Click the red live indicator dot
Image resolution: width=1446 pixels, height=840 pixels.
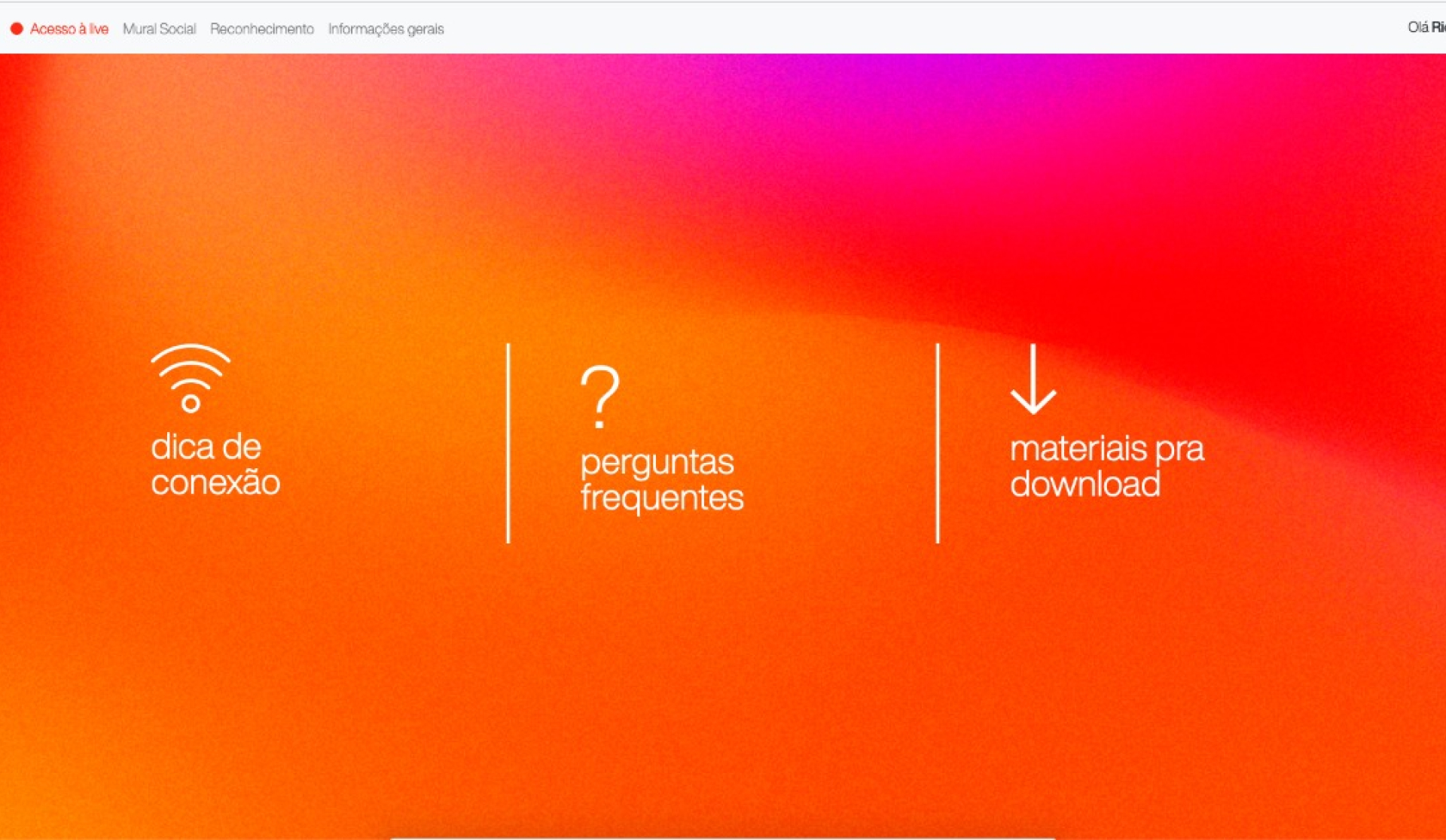point(17,29)
